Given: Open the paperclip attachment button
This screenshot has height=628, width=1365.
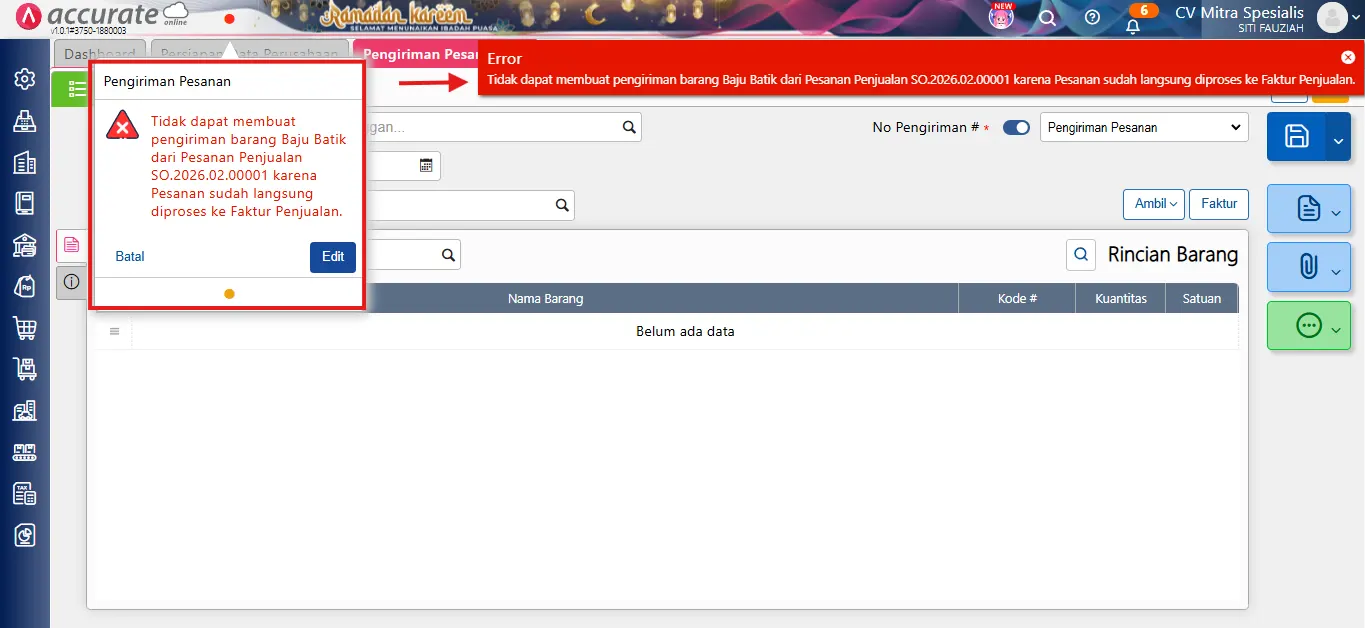Looking at the screenshot, I should (1308, 266).
